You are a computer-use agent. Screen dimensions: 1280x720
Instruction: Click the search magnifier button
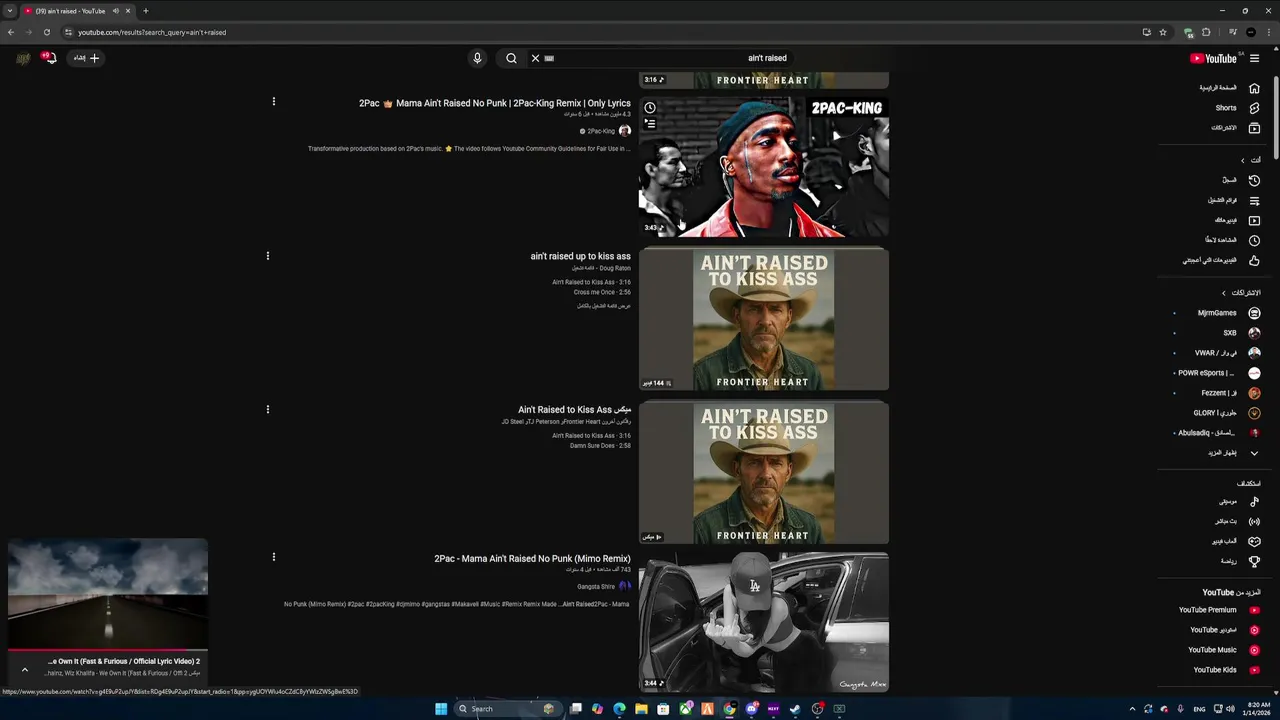511,58
